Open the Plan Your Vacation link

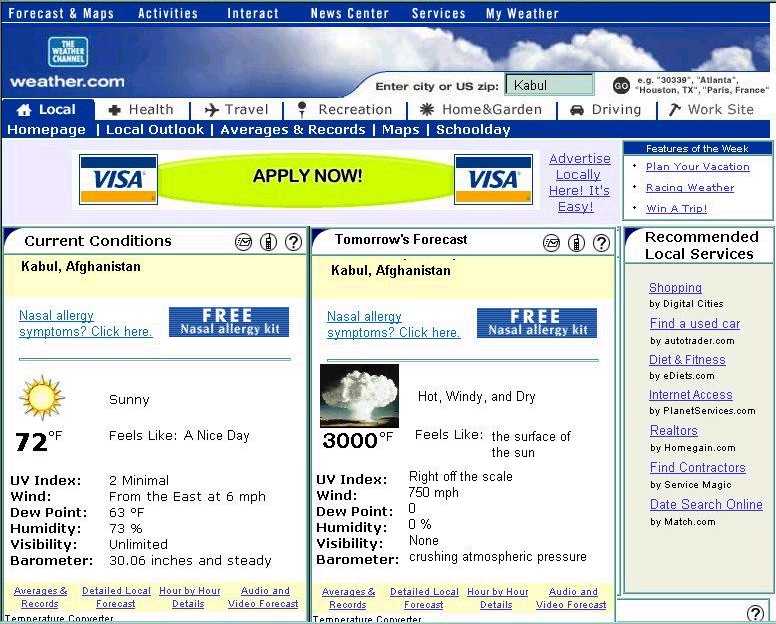tap(697, 167)
